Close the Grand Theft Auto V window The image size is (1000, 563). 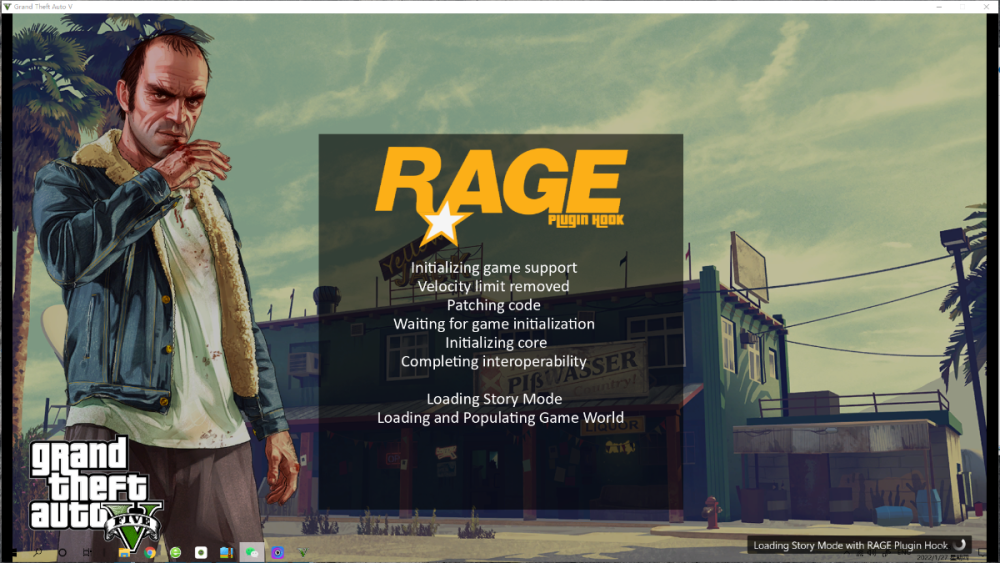(984, 6)
